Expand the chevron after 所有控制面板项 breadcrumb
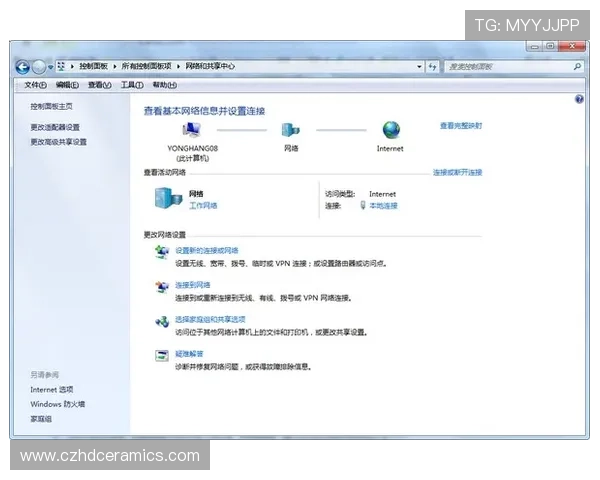The width and height of the screenshot is (600, 480). [x=178, y=67]
